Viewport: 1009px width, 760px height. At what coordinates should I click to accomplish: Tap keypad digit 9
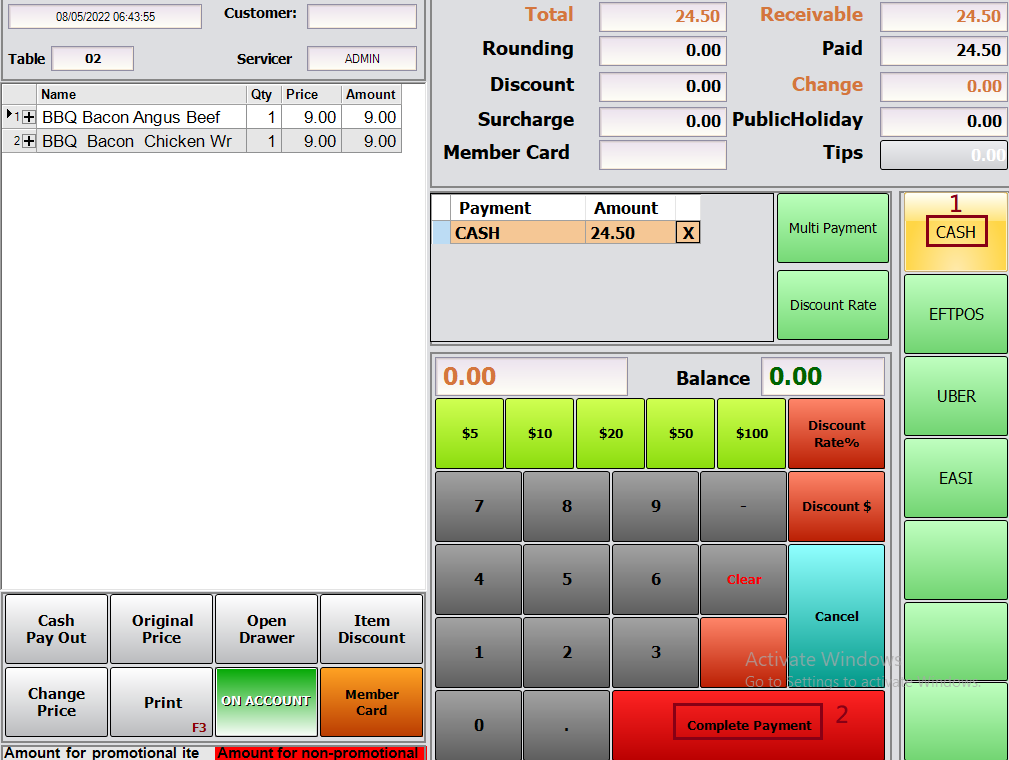(656, 506)
